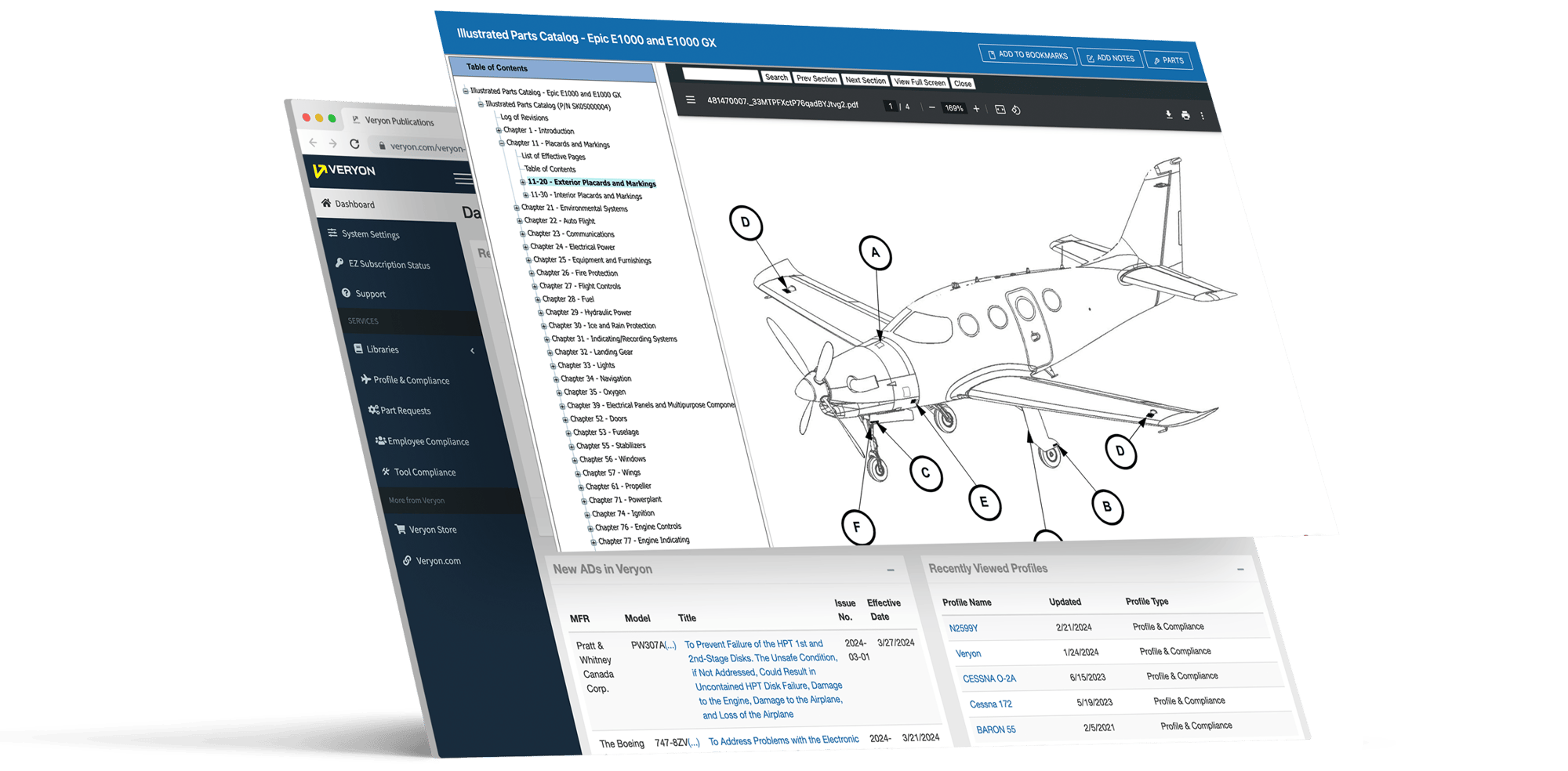Click the Search button
Image resolution: width=1568 pixels, height=771 pixels.
[x=776, y=77]
